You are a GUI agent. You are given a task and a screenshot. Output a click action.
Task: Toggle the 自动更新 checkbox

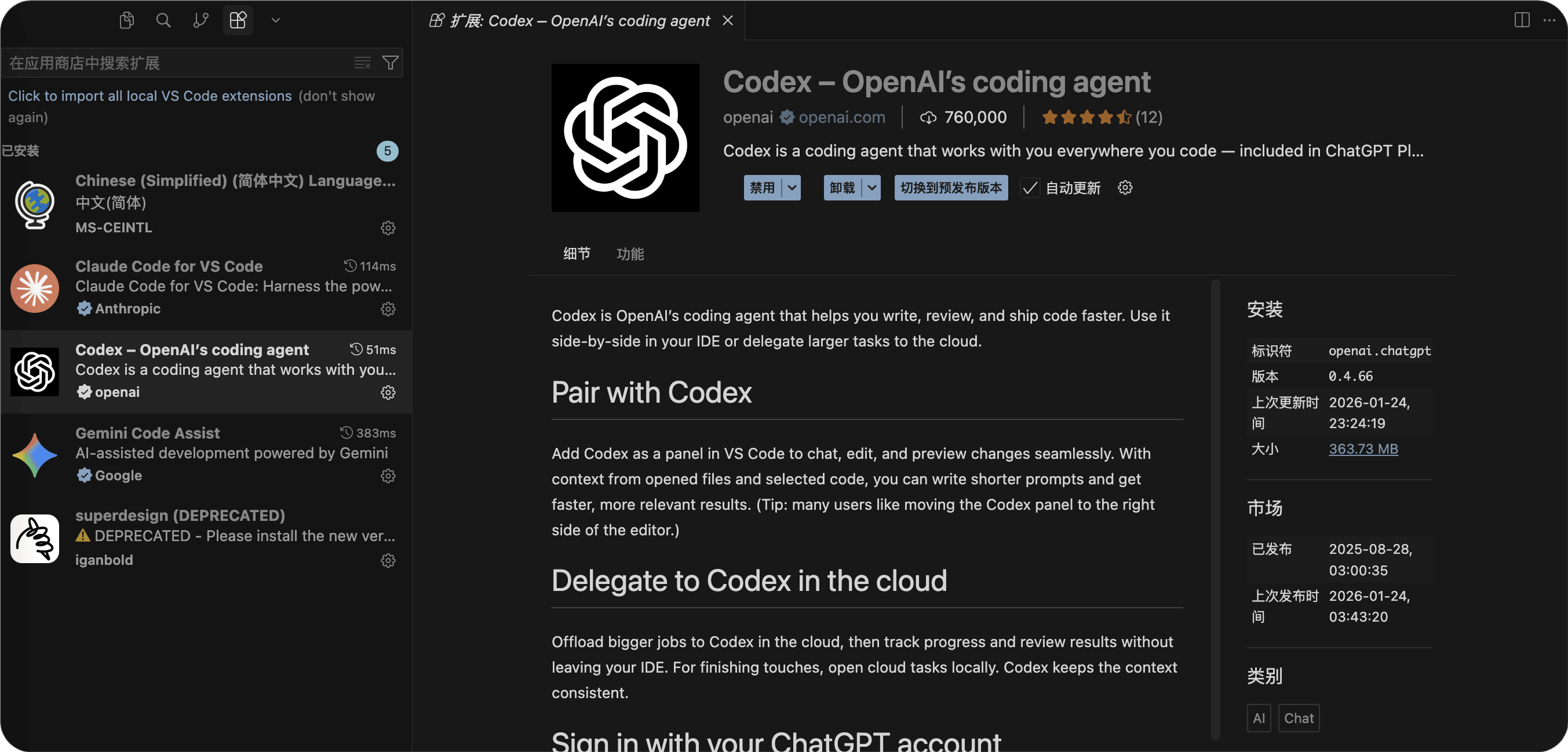1030,187
